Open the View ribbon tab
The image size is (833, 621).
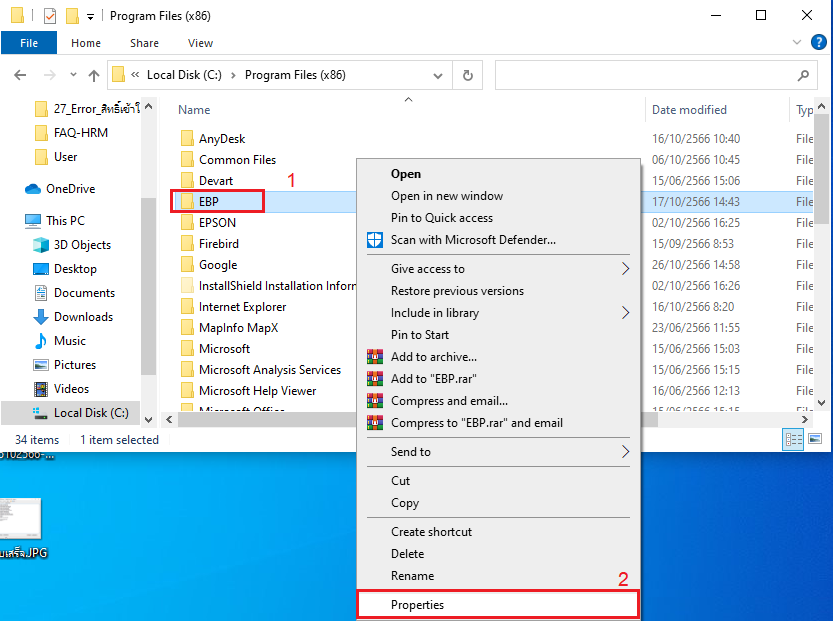[200, 43]
